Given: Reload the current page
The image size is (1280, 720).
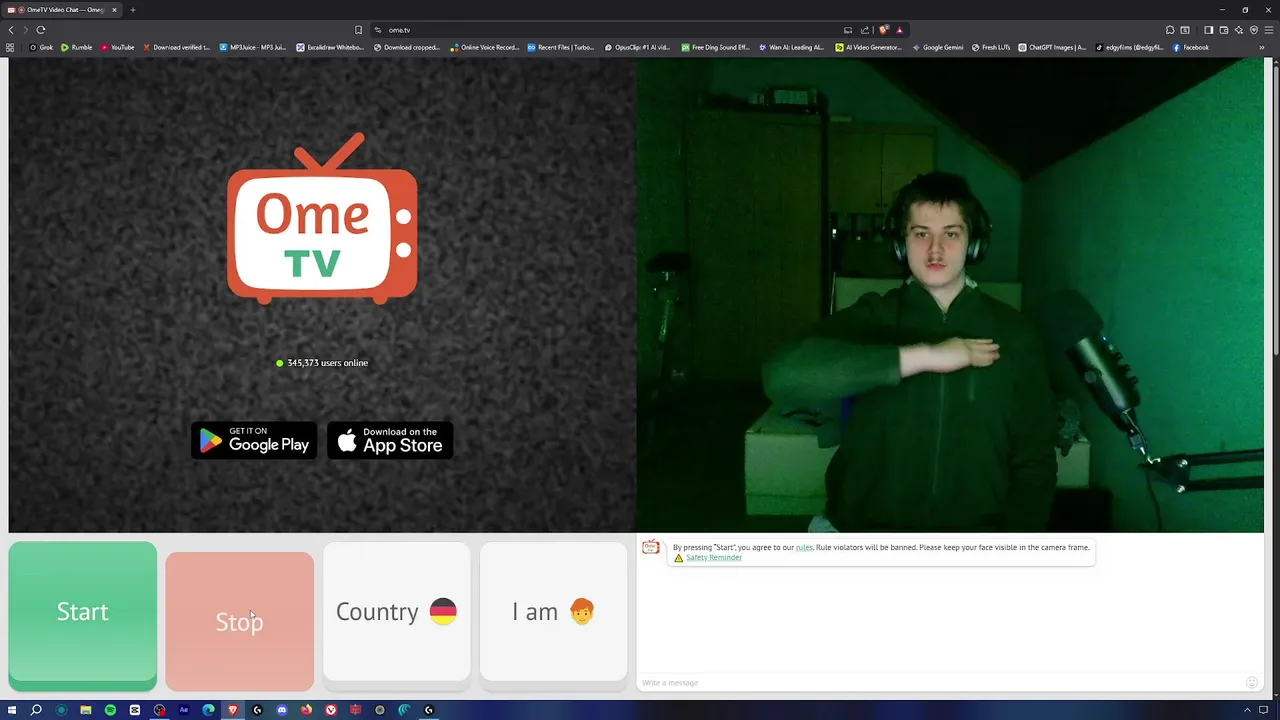Looking at the screenshot, I should tap(41, 30).
